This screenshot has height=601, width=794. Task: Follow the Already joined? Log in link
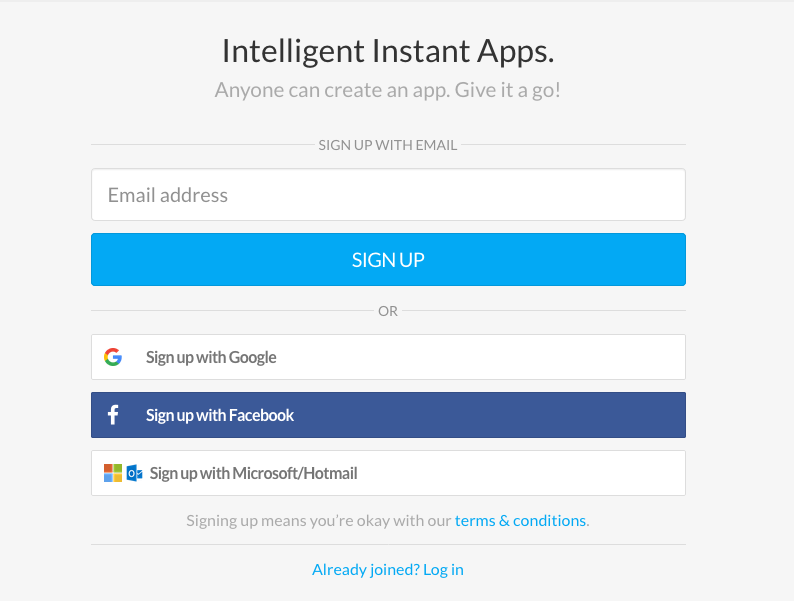[388, 570]
